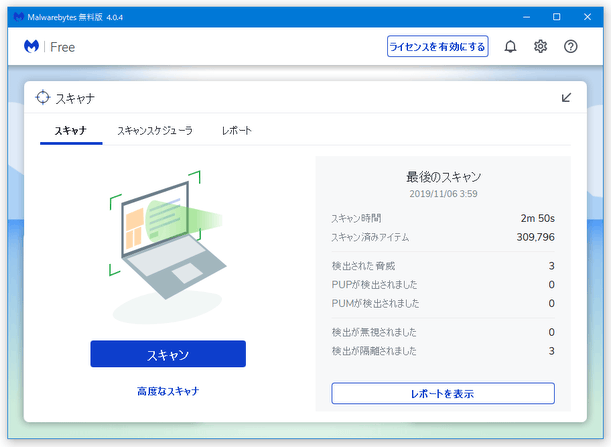Show report with レポートを表示 button

click(x=443, y=393)
